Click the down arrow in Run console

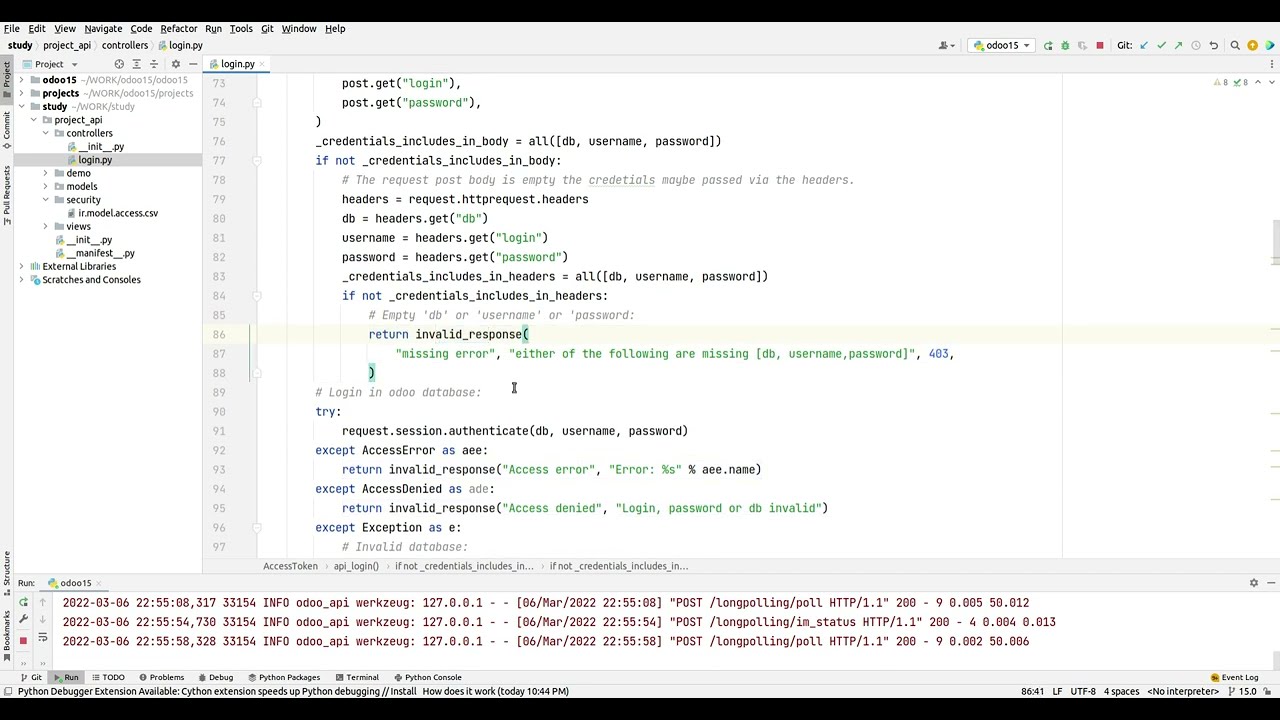click(x=42, y=619)
